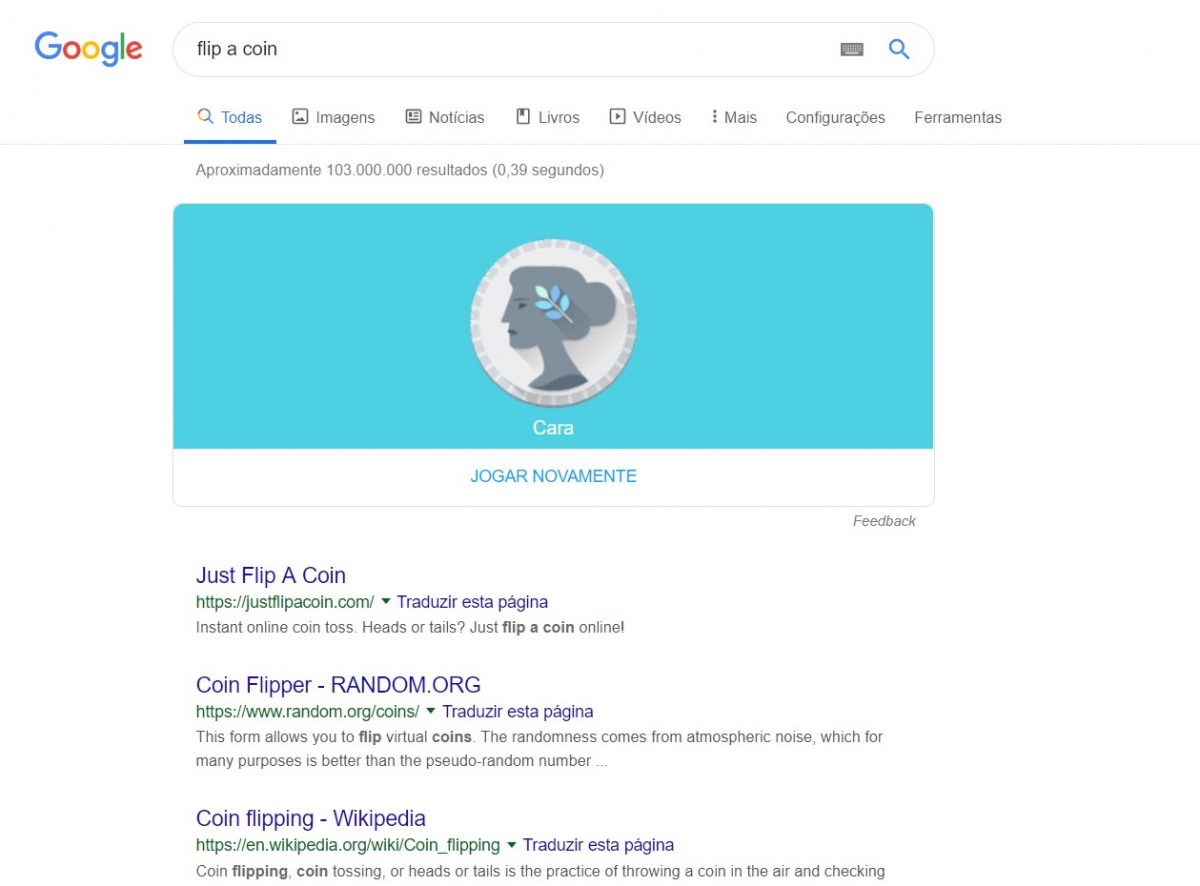The width and height of the screenshot is (1200, 886).
Task: Open the Vídeos tab
Action: point(645,117)
